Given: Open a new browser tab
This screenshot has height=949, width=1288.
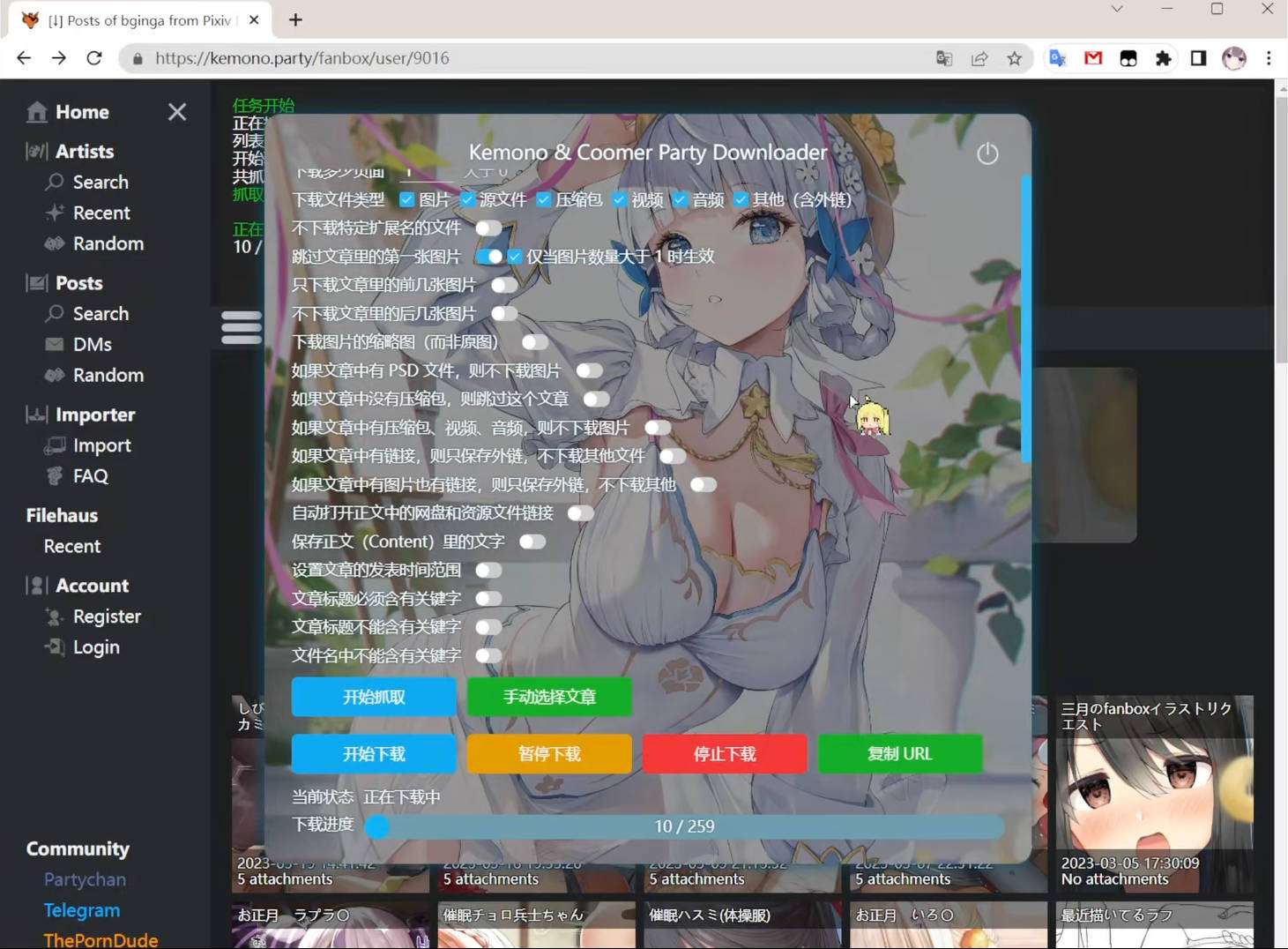Looking at the screenshot, I should point(295,19).
